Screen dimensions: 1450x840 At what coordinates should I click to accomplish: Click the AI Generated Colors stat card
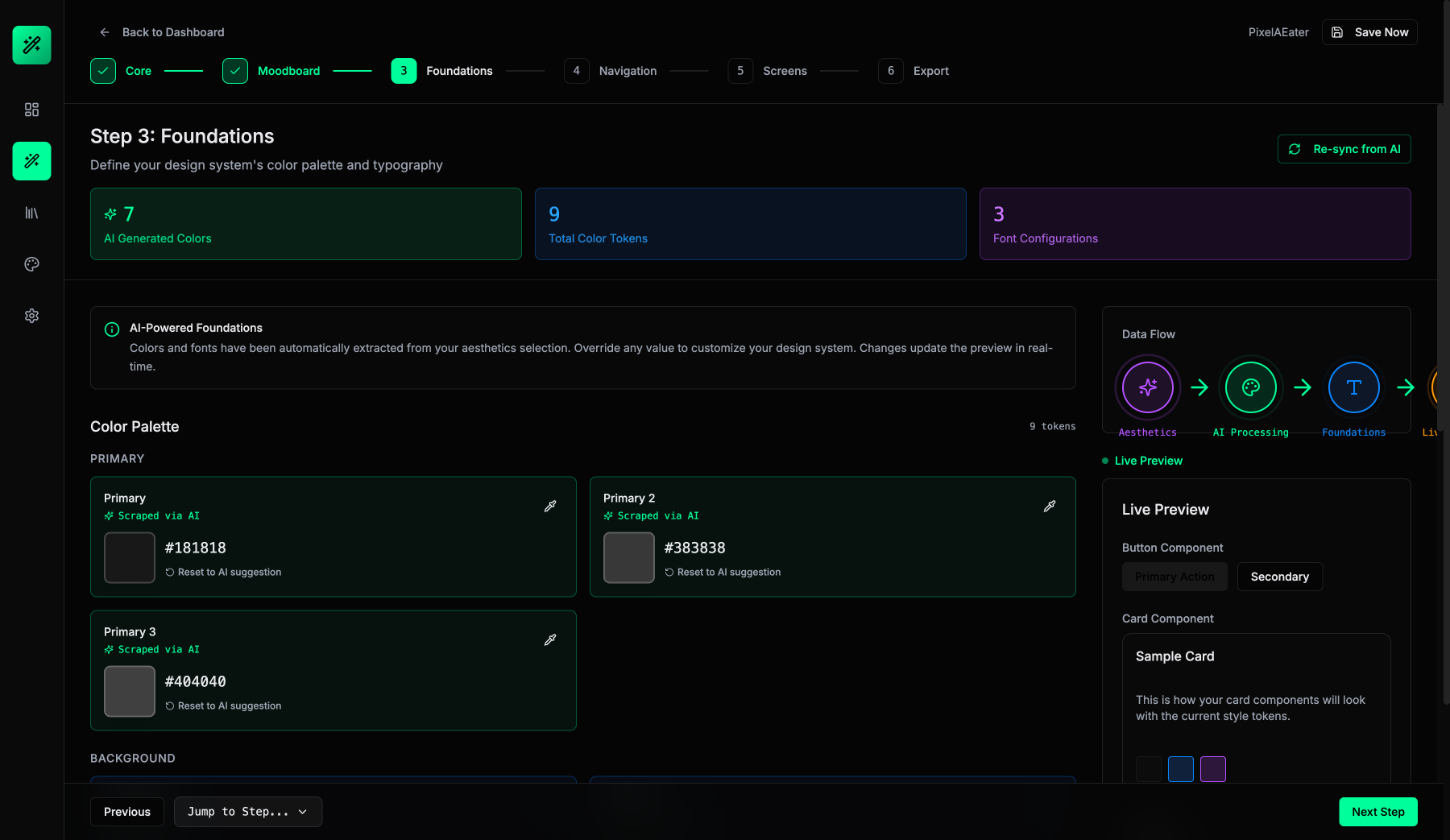coord(306,224)
